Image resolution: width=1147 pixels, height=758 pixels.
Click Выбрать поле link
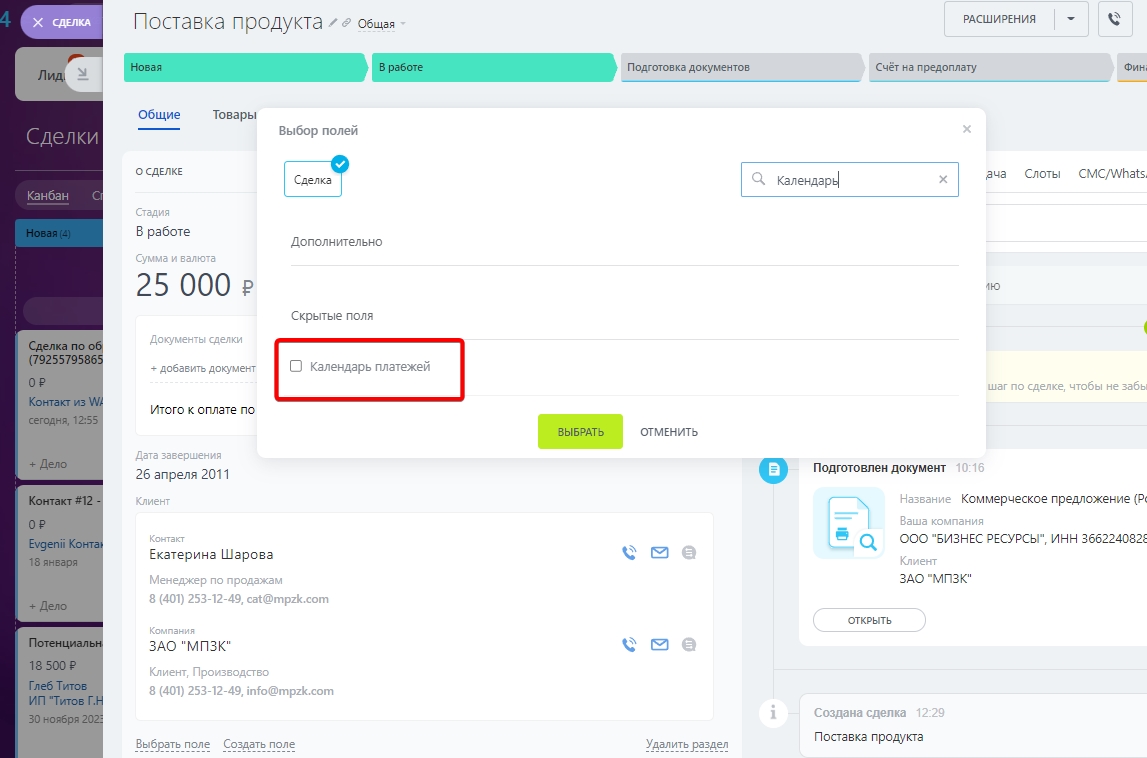coord(173,744)
